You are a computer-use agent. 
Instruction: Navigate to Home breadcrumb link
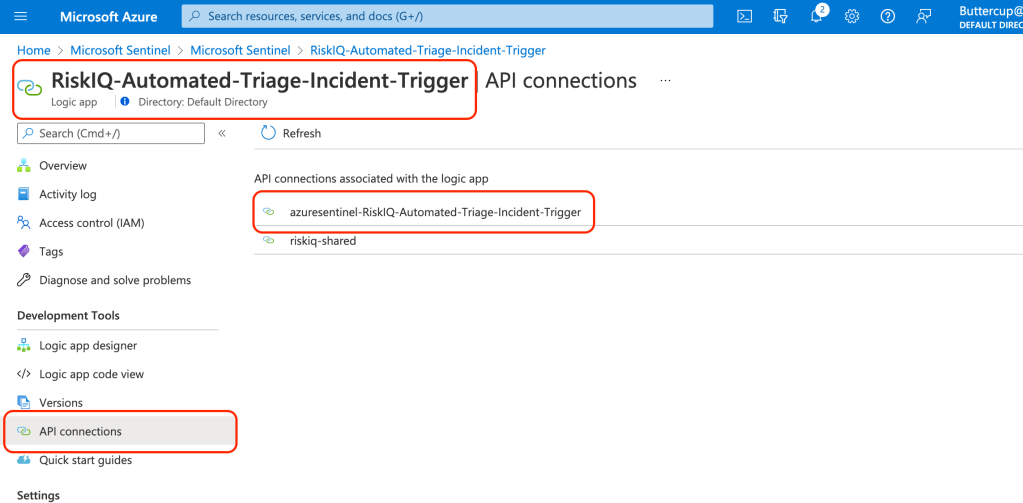point(34,50)
